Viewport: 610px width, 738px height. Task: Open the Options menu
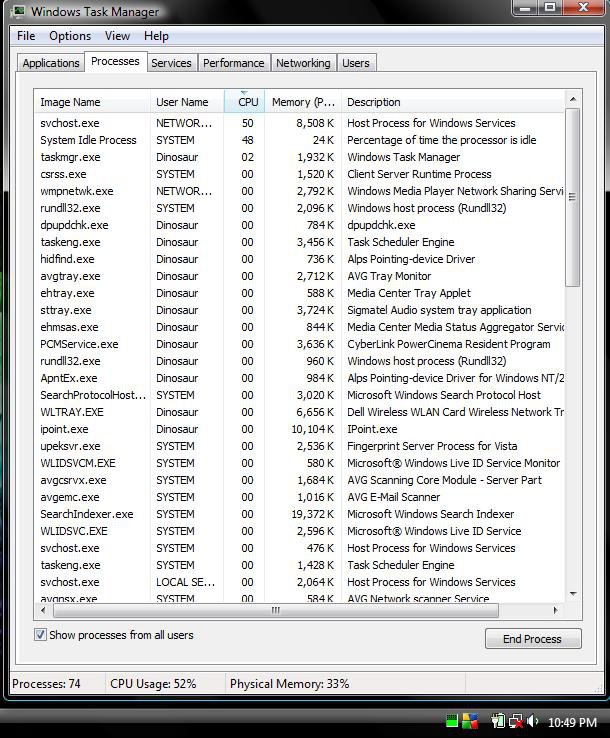(70, 36)
